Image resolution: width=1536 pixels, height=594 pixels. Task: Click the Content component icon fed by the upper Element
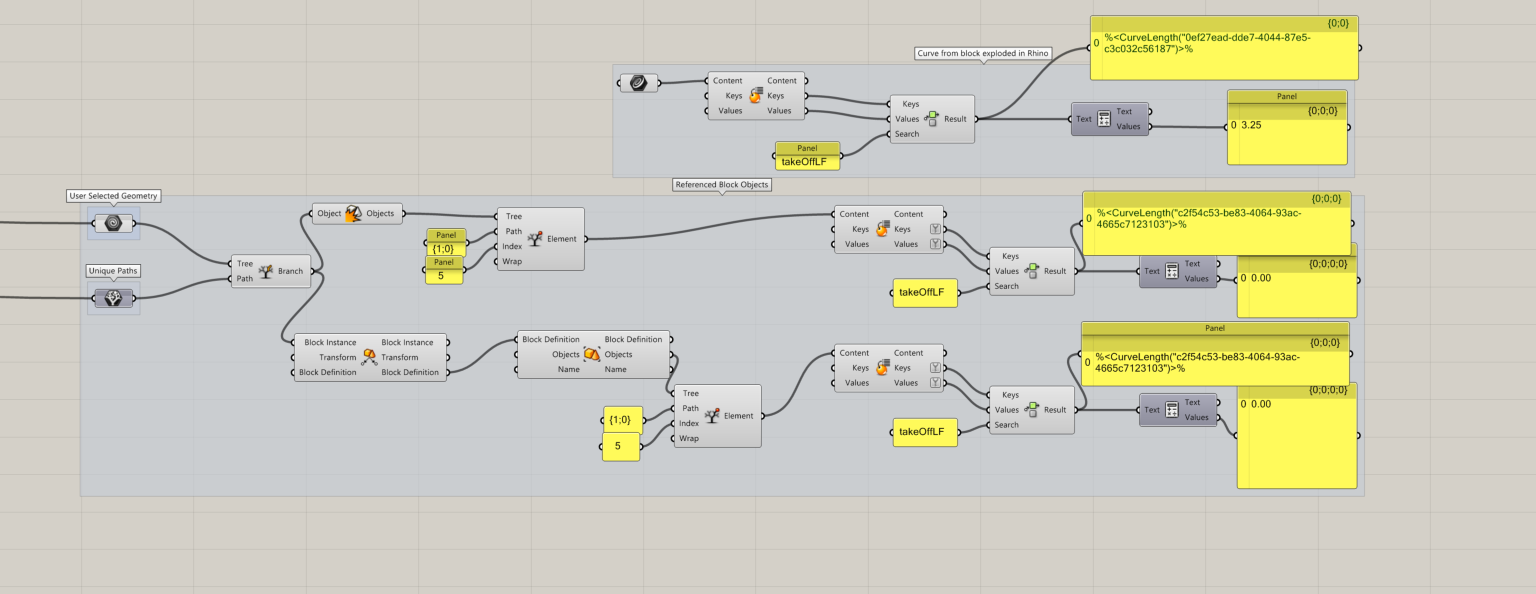click(x=883, y=229)
